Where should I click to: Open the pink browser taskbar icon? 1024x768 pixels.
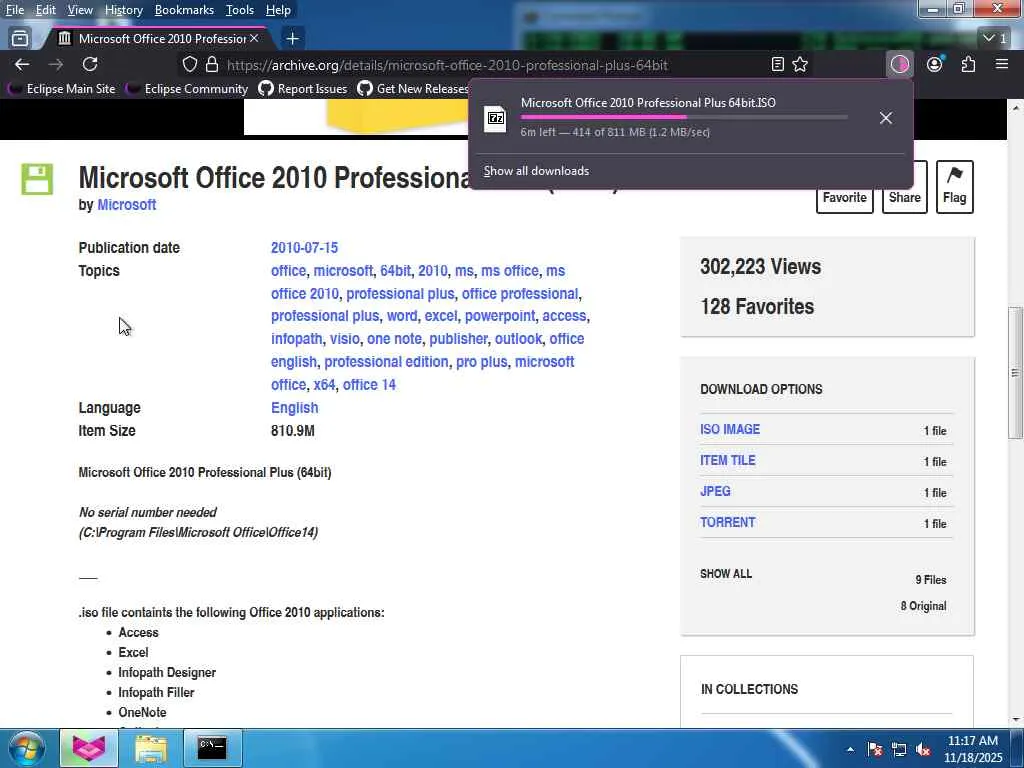coord(89,748)
